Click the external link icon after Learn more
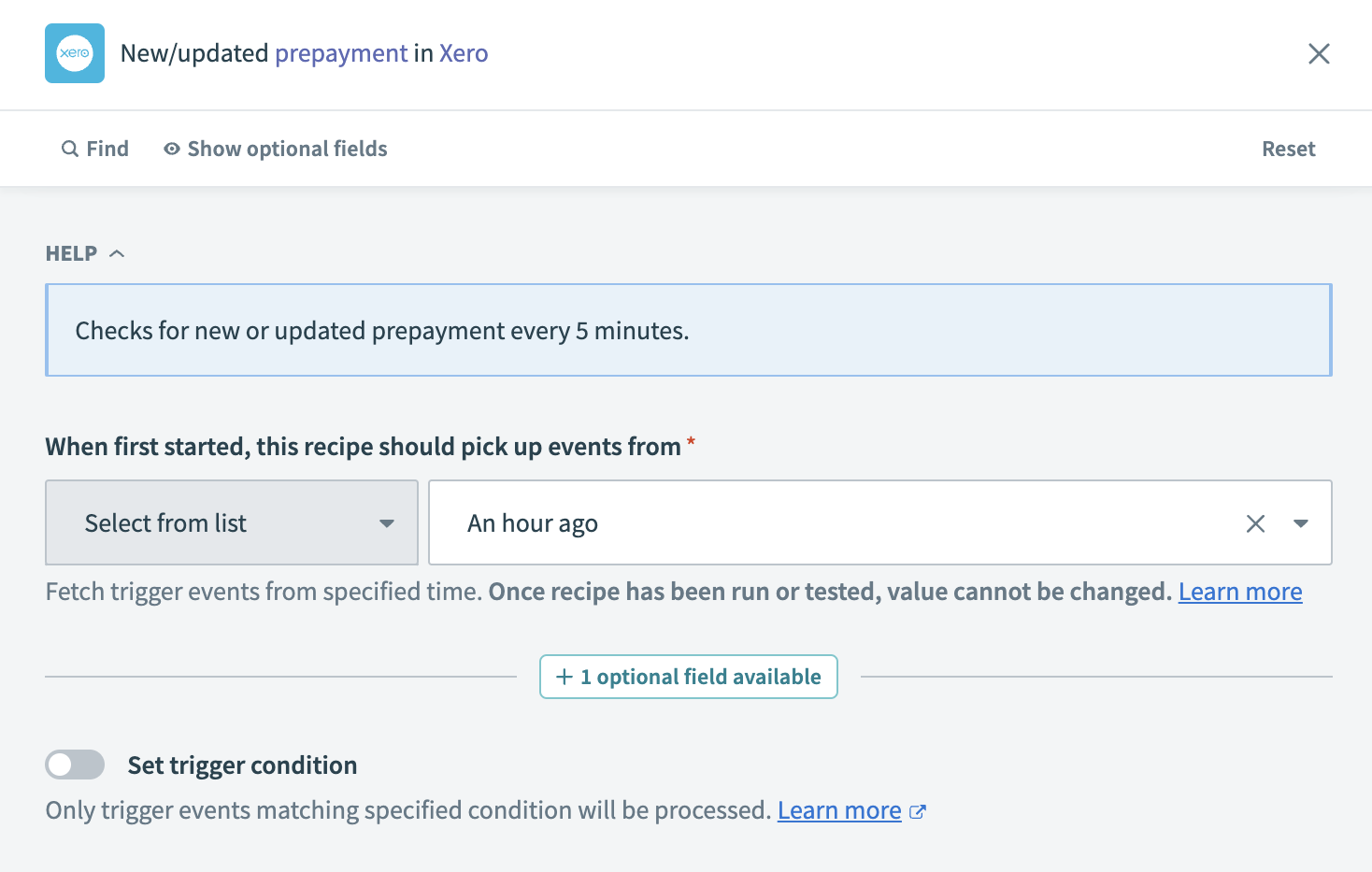 [917, 811]
